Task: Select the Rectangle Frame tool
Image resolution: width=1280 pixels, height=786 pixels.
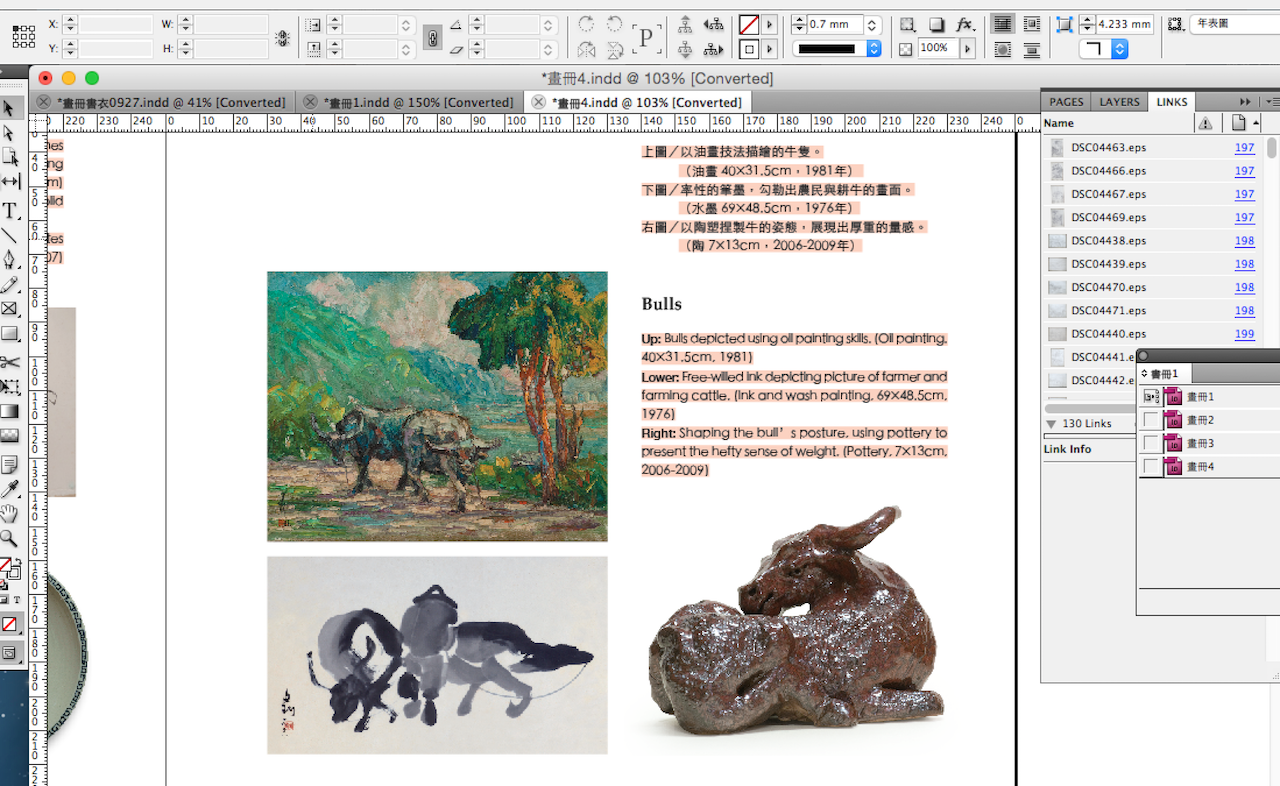Action: click(9, 309)
